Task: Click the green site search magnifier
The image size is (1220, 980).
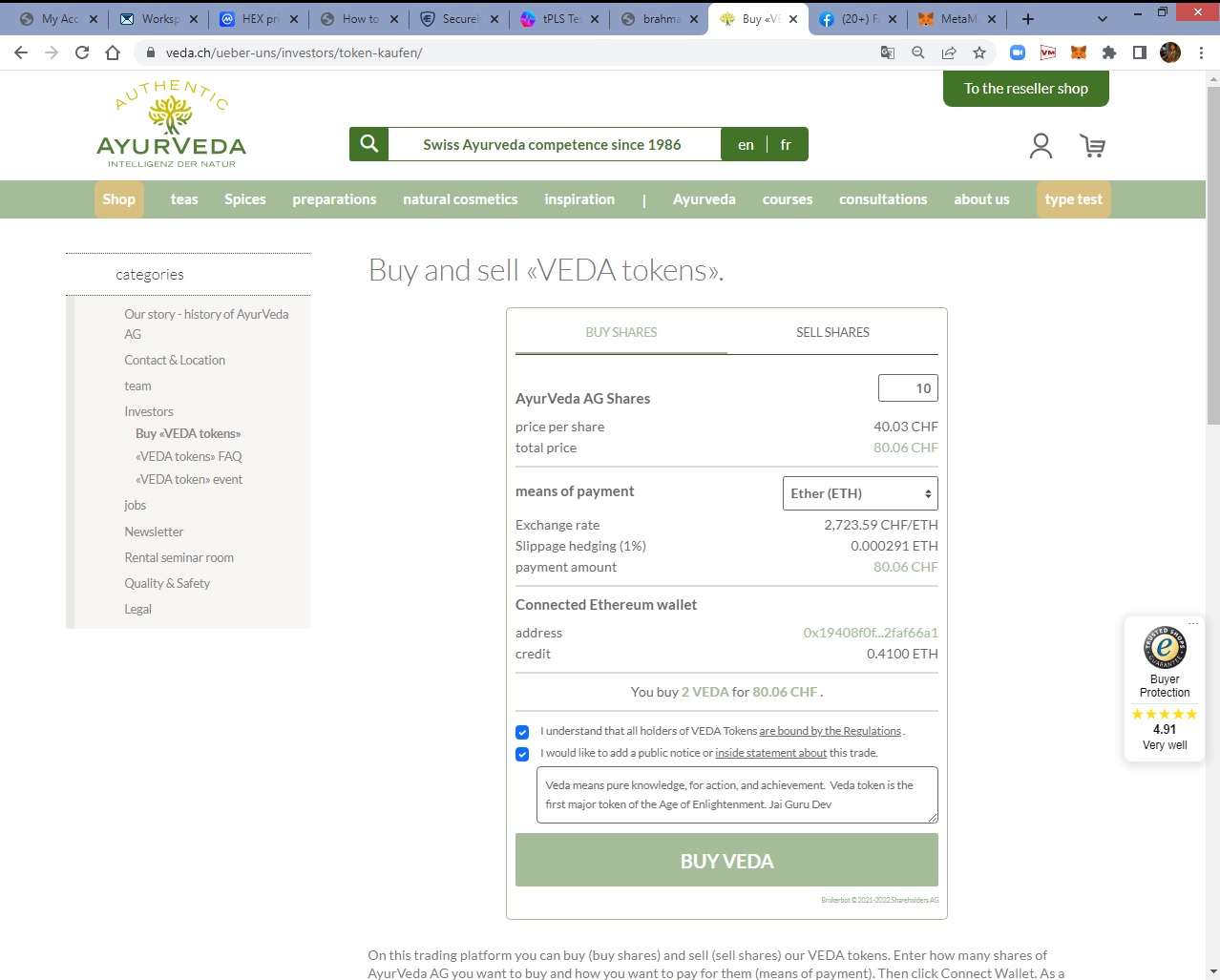Action: tap(369, 144)
